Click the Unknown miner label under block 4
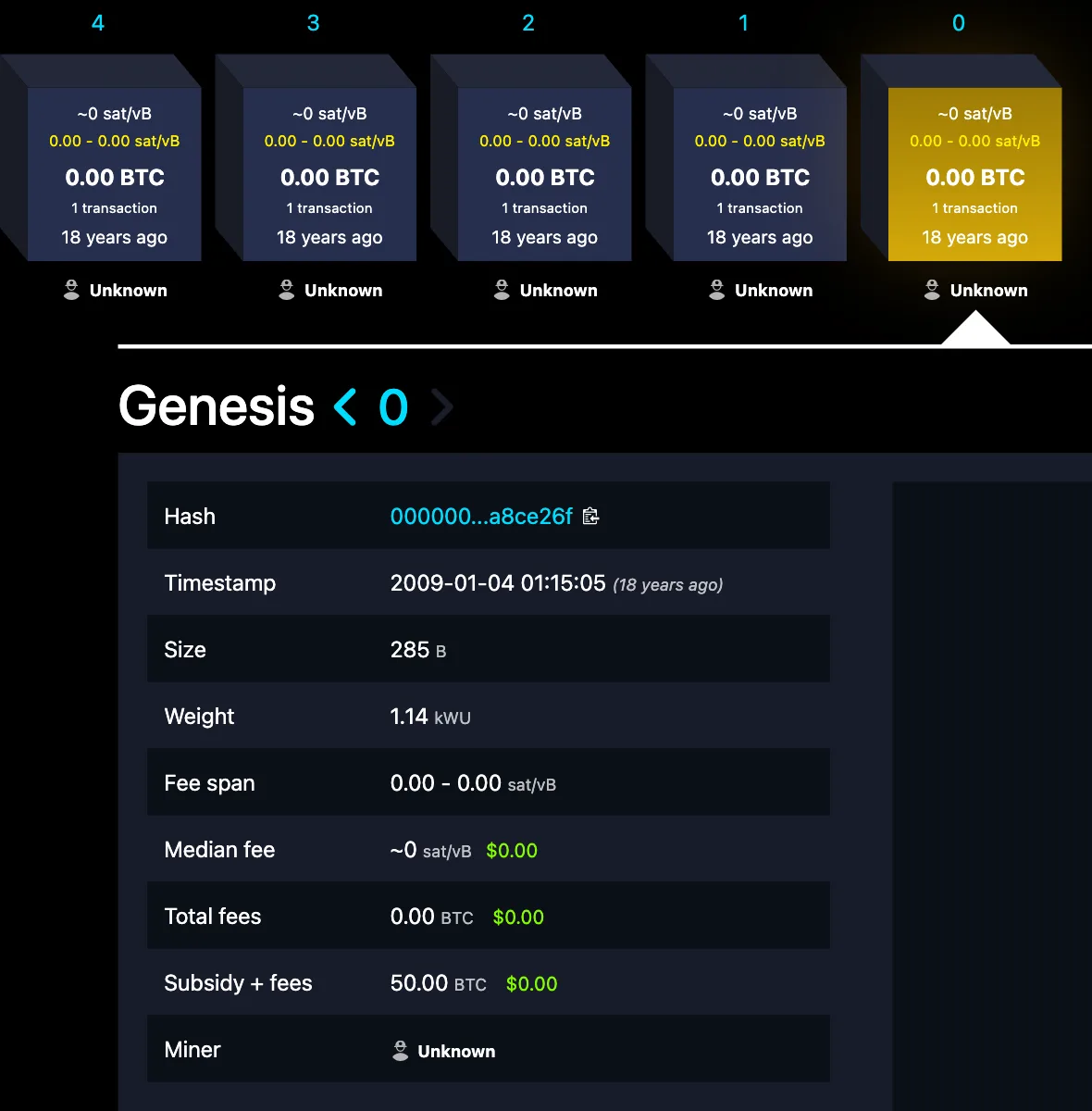The height and width of the screenshot is (1111, 1092). pos(129,291)
